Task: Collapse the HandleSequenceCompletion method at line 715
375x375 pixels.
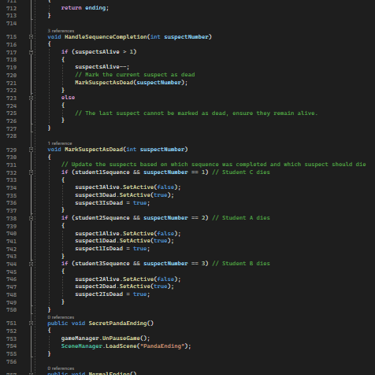Action: pos(31,37)
